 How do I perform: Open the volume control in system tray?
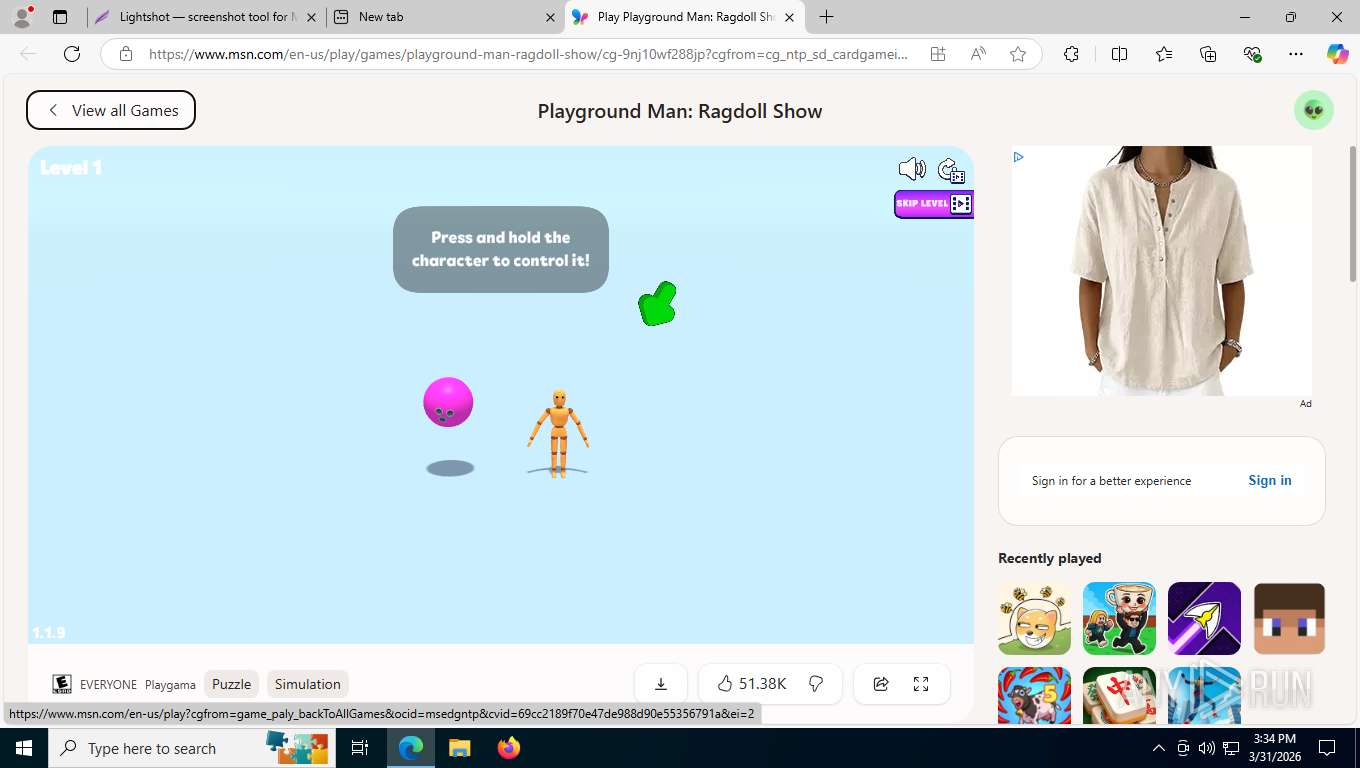click(1207, 748)
